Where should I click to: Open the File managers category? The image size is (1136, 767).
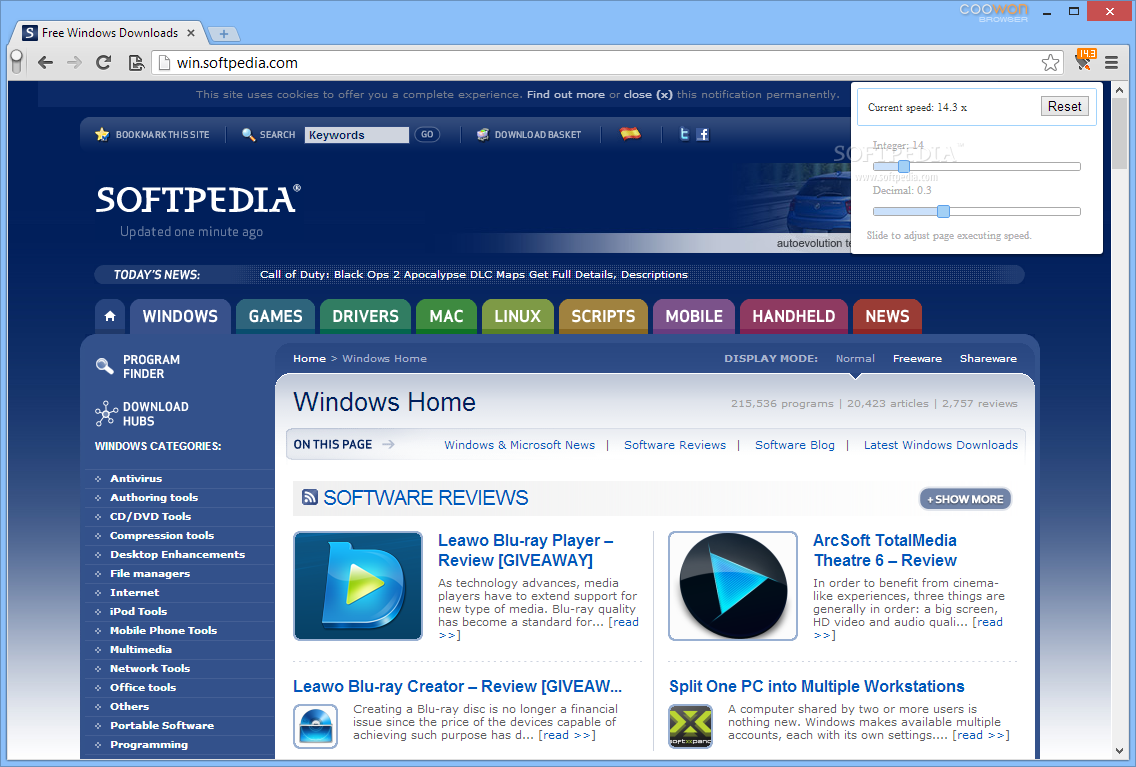coord(150,574)
